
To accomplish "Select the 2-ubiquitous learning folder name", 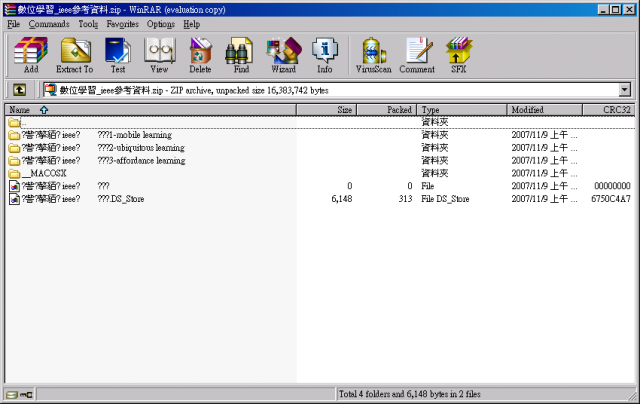I will coord(103,148).
